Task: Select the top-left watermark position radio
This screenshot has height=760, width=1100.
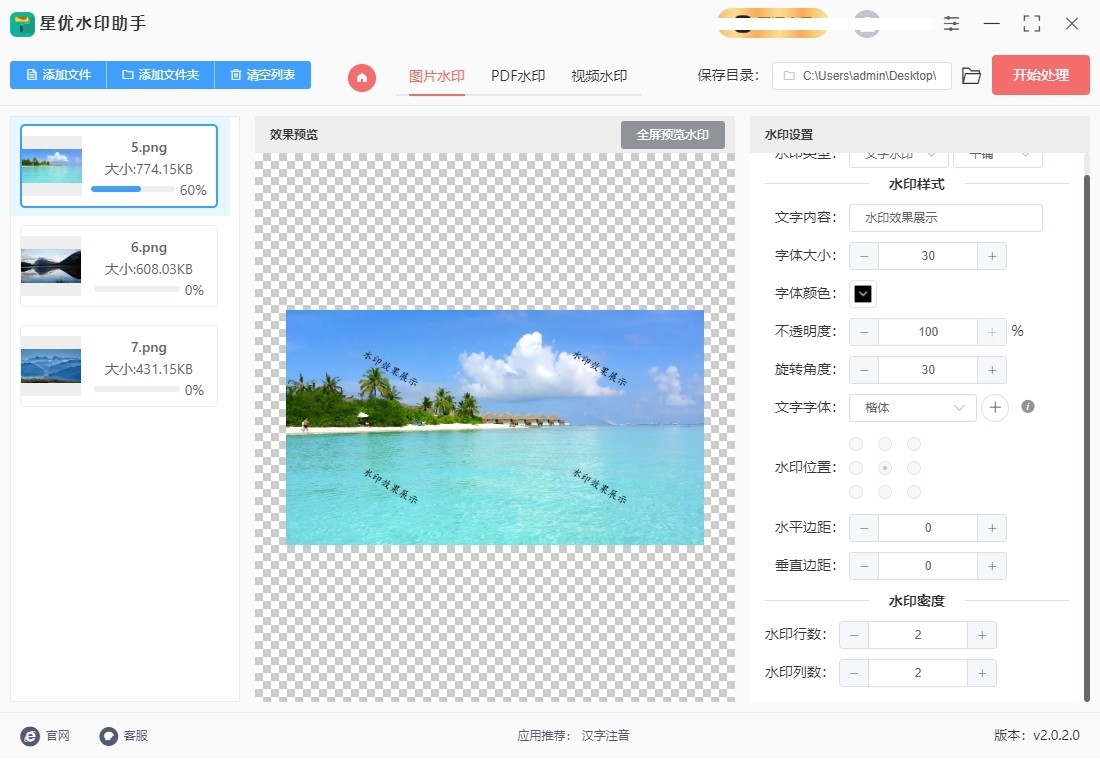Action: point(856,443)
